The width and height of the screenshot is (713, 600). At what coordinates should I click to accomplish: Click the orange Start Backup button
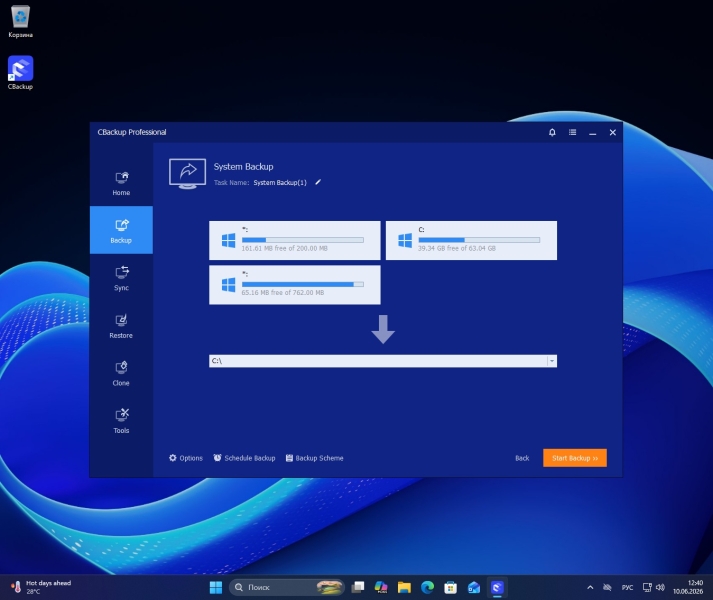click(x=575, y=458)
